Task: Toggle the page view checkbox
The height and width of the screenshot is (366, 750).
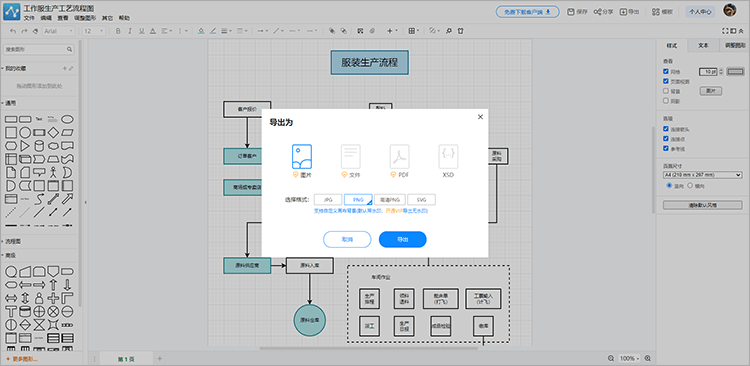Action: [x=666, y=81]
